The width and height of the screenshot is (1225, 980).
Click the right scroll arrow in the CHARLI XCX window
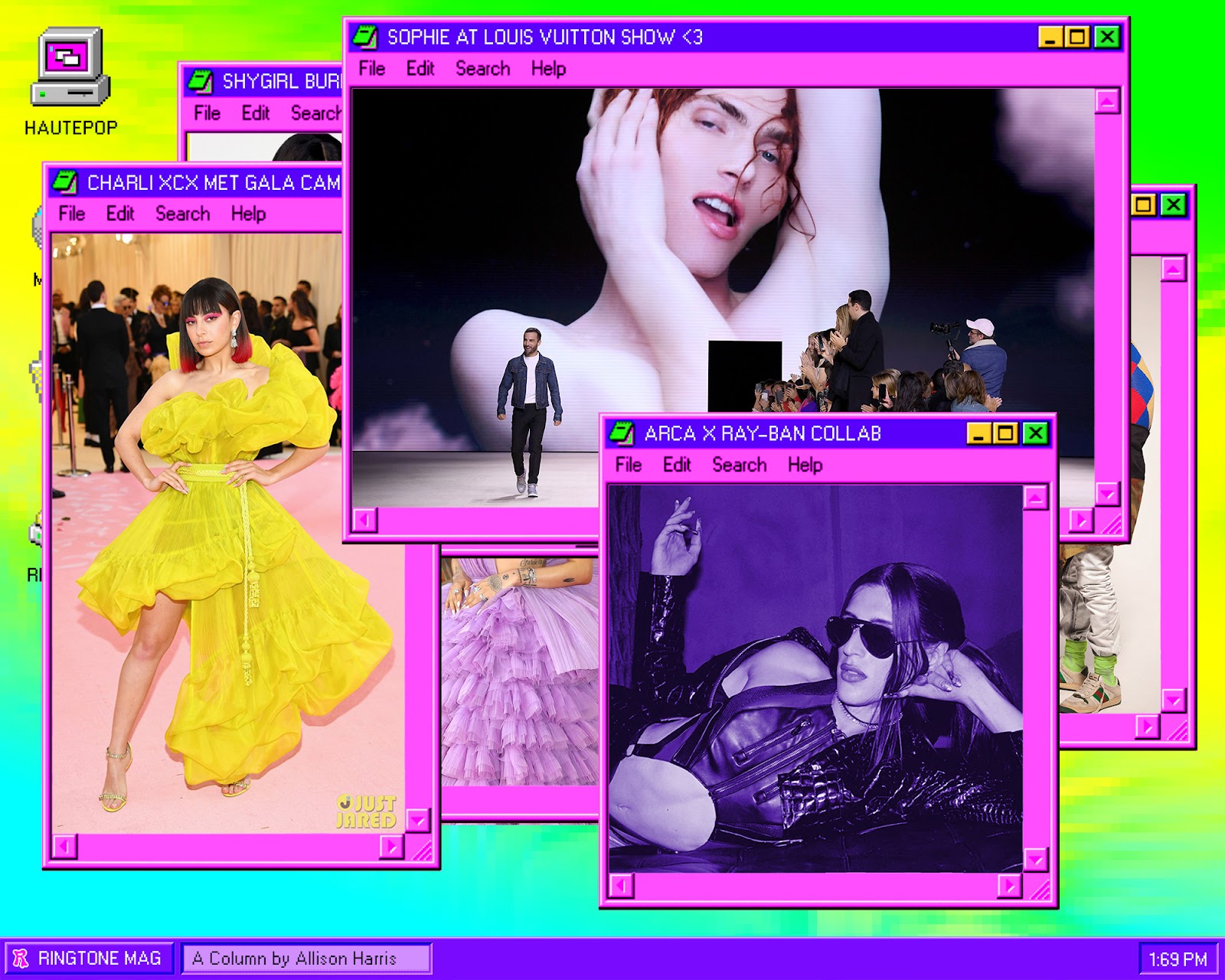(391, 847)
